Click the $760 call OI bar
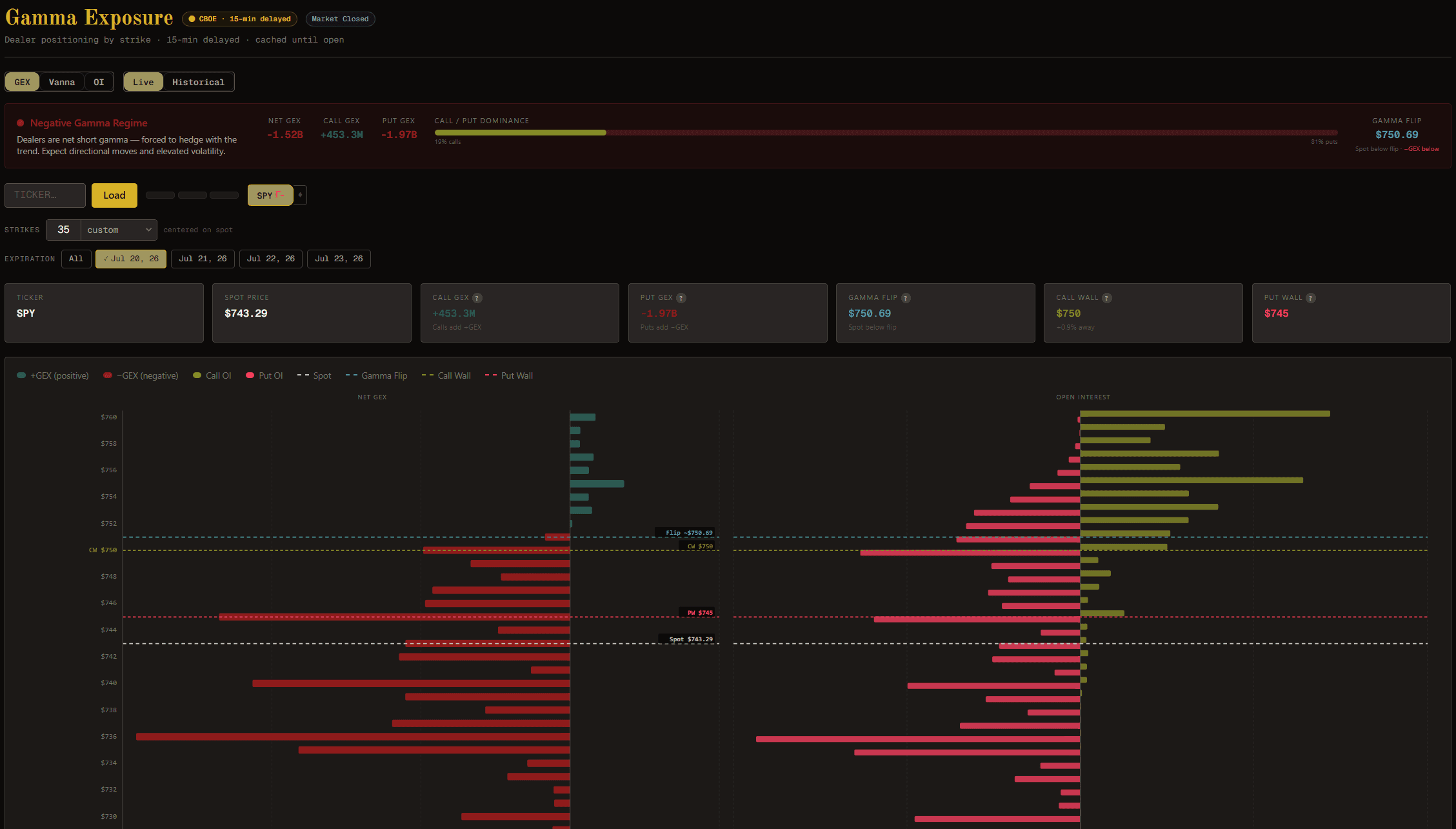1456x829 pixels. [x=1205, y=414]
